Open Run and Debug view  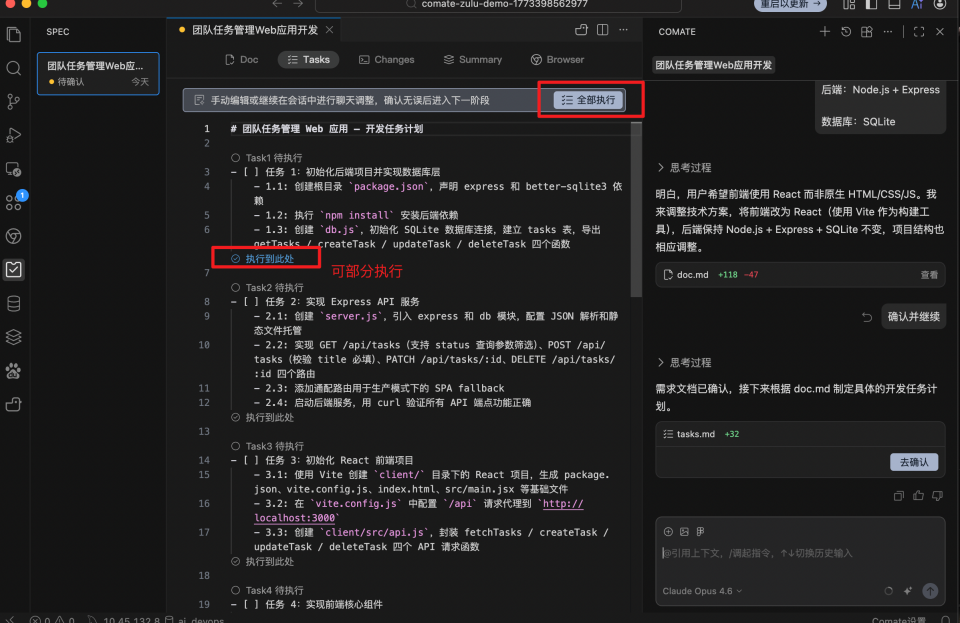coord(13,135)
